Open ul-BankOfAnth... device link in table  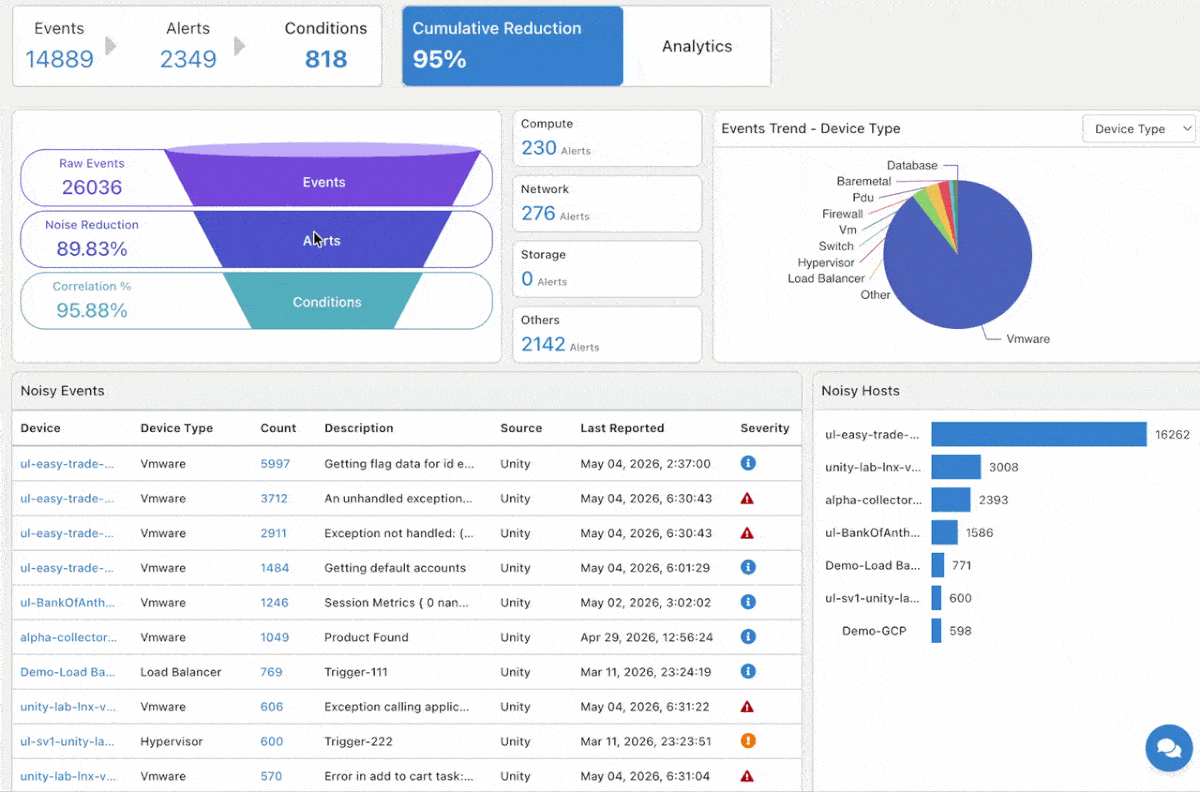tap(67, 603)
